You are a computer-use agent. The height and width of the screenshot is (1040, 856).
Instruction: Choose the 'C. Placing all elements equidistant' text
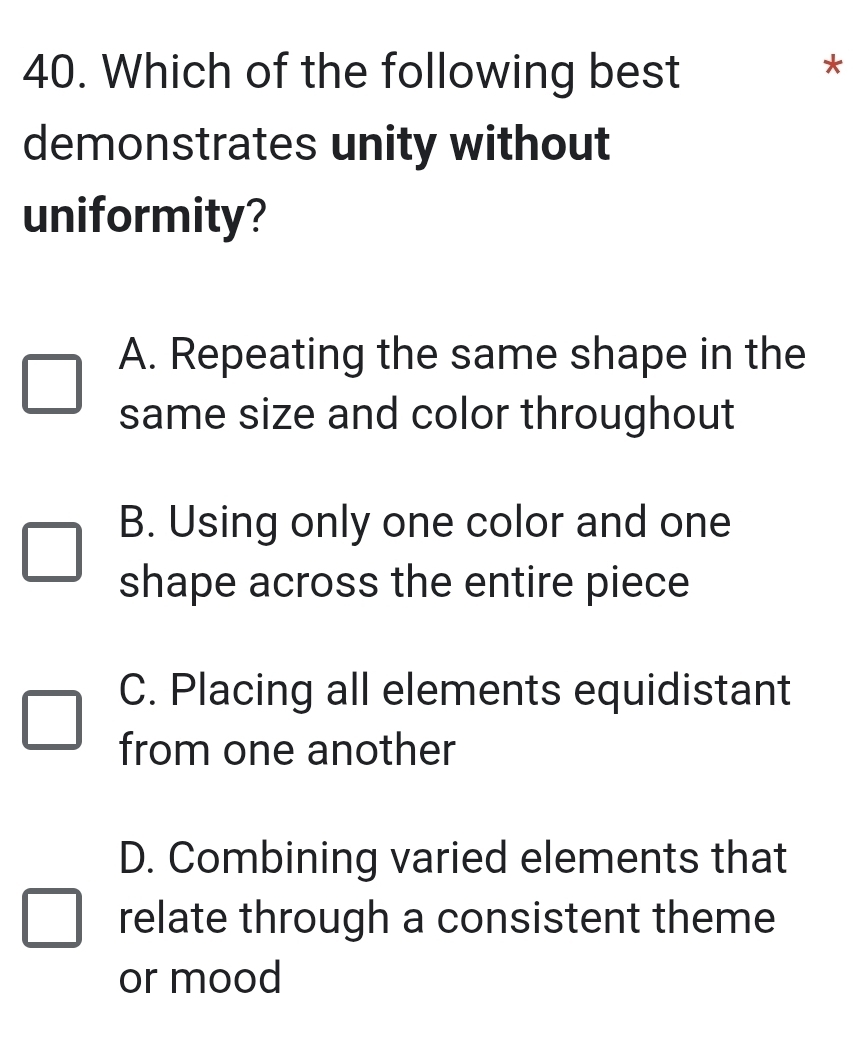(454, 690)
